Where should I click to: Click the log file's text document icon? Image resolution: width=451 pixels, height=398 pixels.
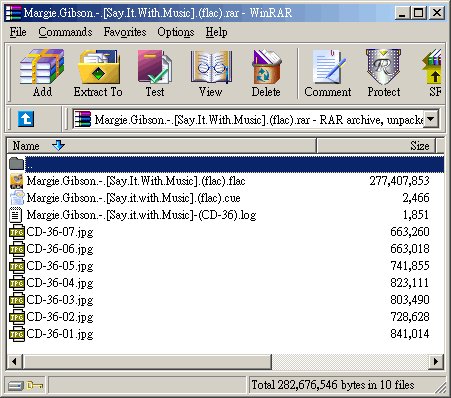click(16, 215)
